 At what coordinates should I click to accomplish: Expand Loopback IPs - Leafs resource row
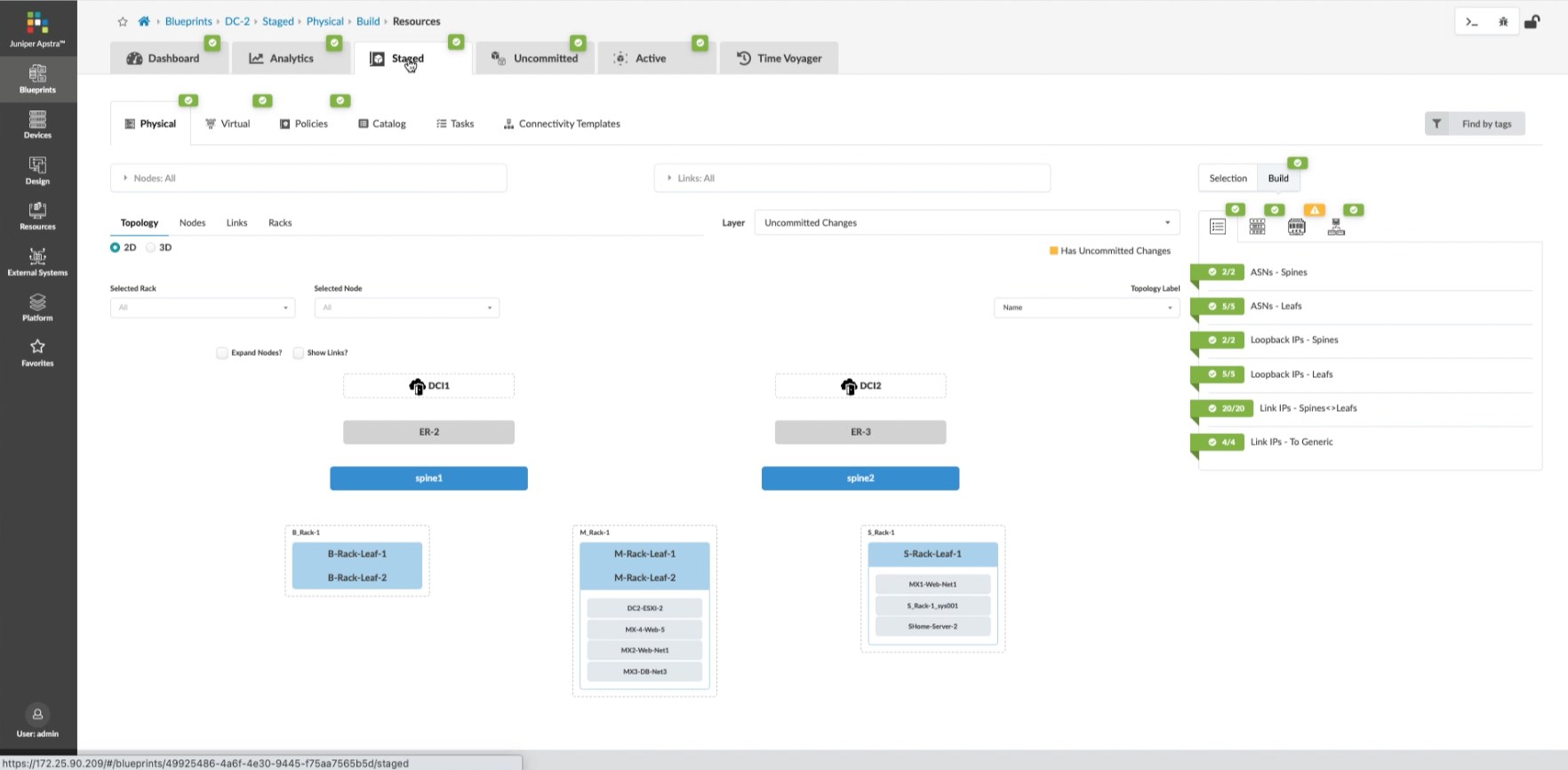coord(1369,374)
